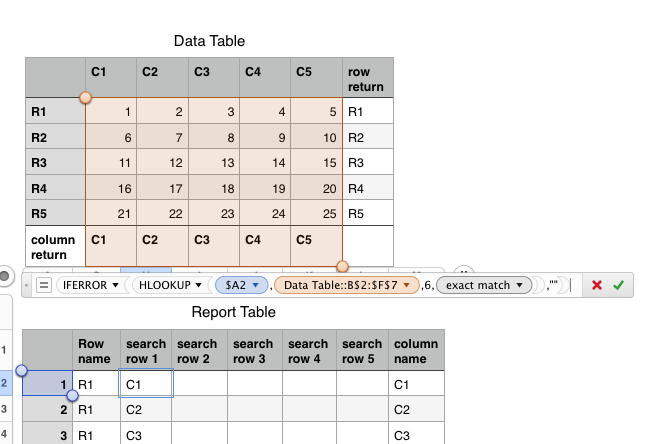Select Data Table header cell C5
This screenshot has width=664, height=444.
tap(316, 78)
